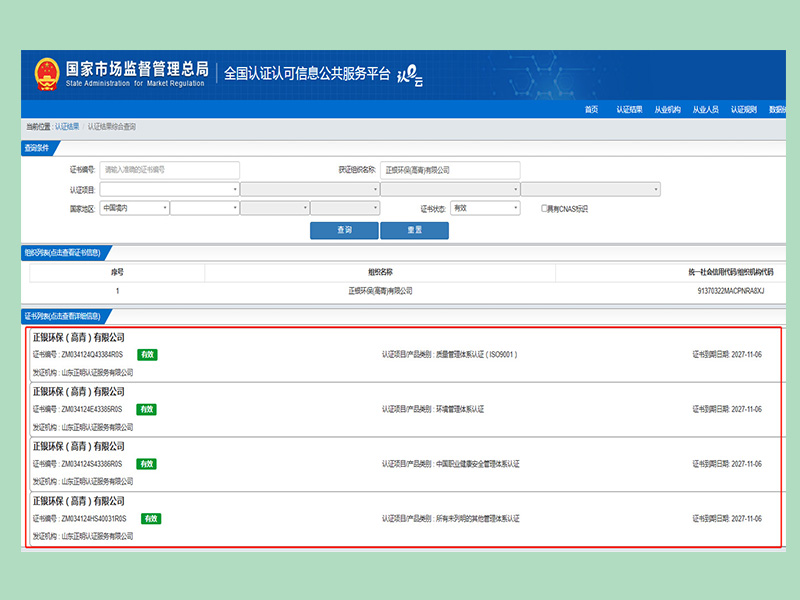Click company title of ISO9001 certificate card

(x=79, y=338)
